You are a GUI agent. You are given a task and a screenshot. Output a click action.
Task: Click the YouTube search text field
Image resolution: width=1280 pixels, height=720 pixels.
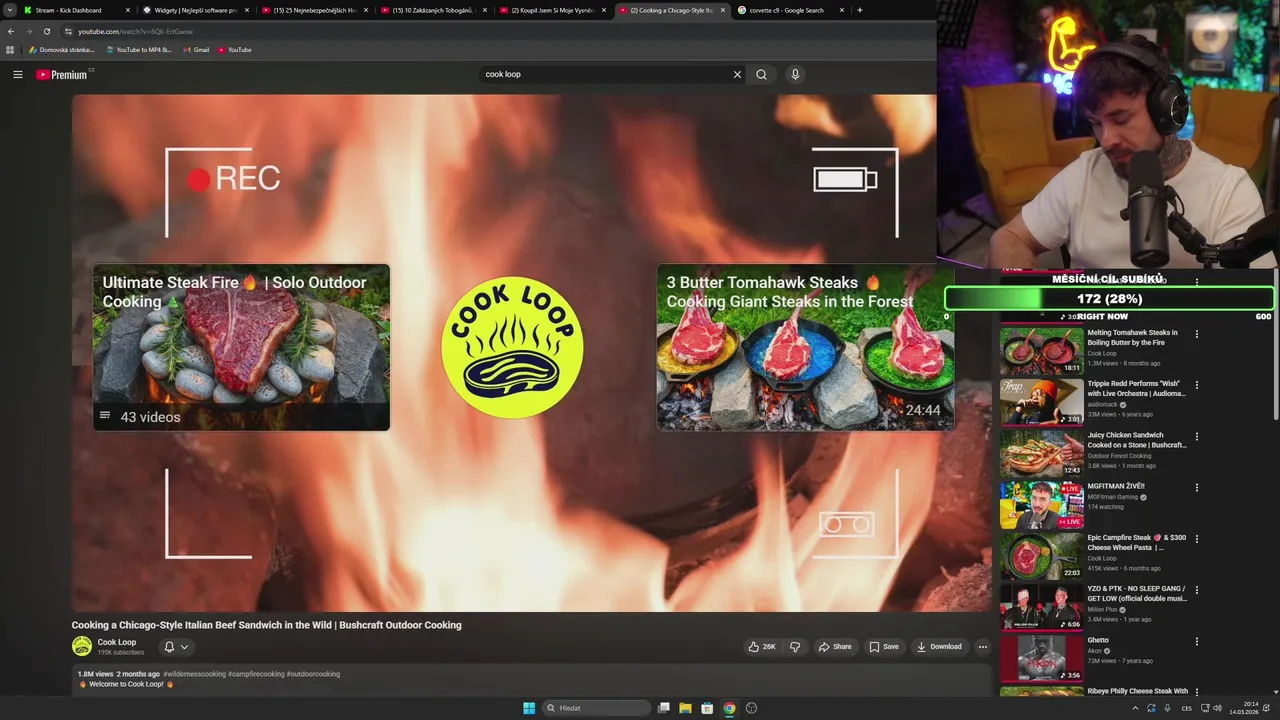[x=605, y=74]
